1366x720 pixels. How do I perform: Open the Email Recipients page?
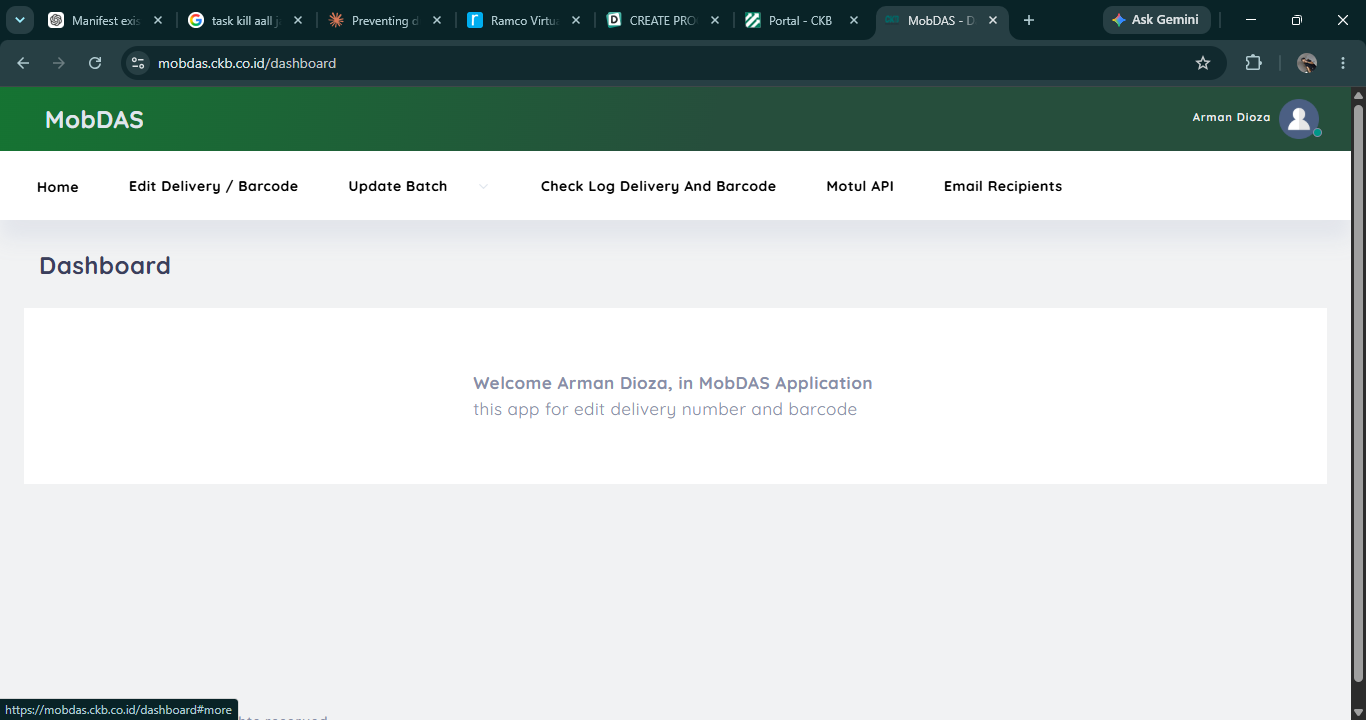tap(1003, 186)
